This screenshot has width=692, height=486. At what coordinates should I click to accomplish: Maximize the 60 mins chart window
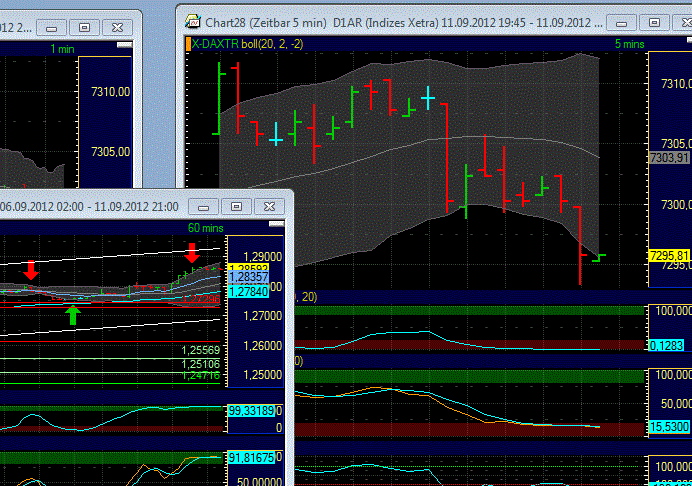(237, 207)
